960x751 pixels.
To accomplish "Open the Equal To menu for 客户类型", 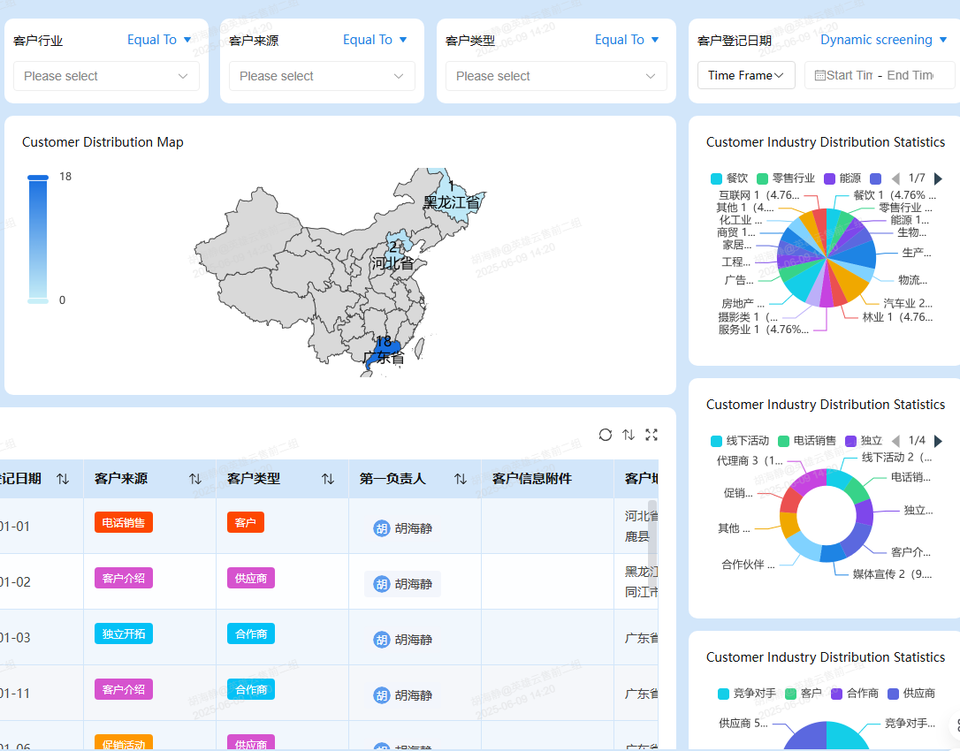I will click(627, 40).
